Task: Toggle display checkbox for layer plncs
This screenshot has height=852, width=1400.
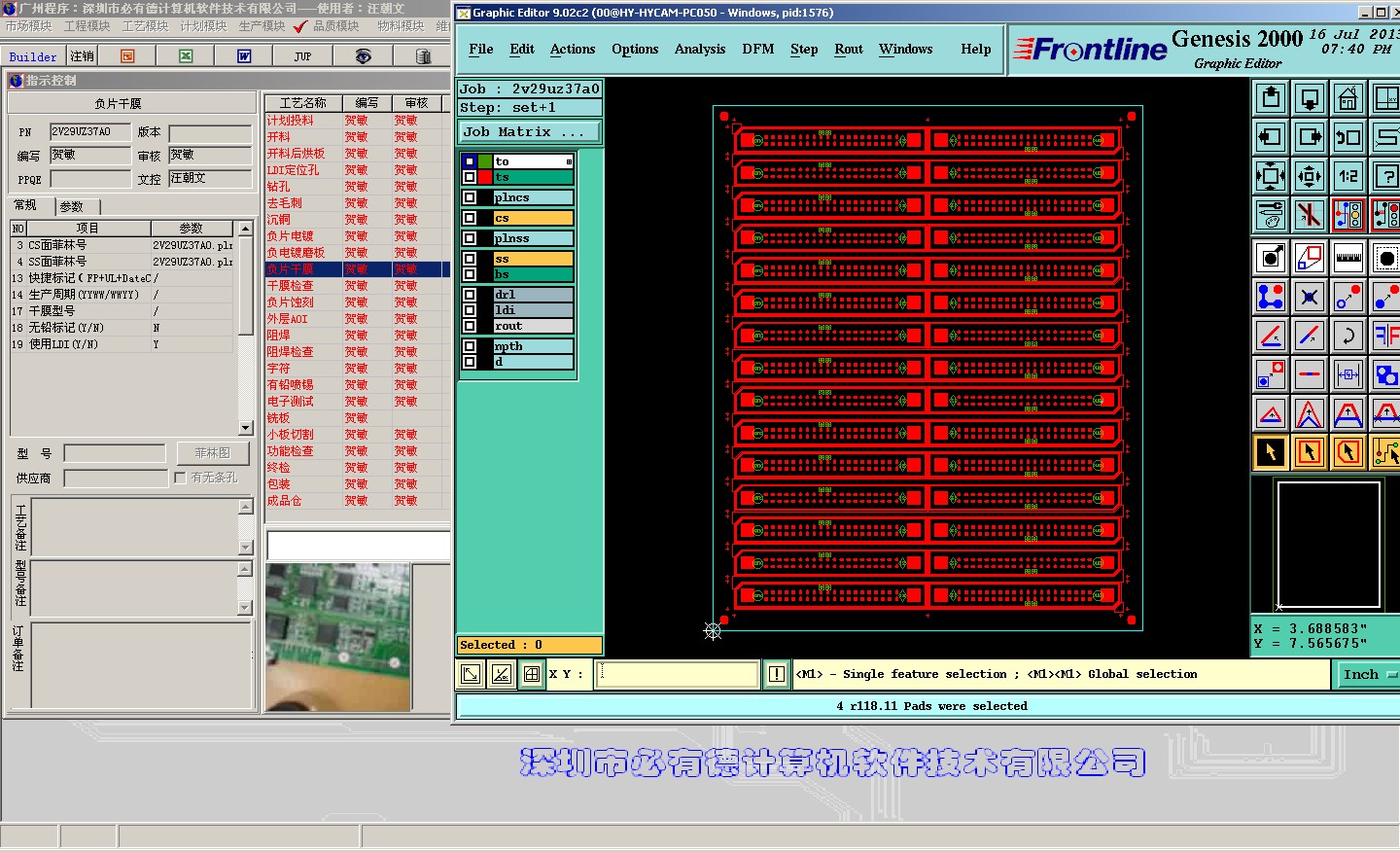Action: tap(470, 197)
